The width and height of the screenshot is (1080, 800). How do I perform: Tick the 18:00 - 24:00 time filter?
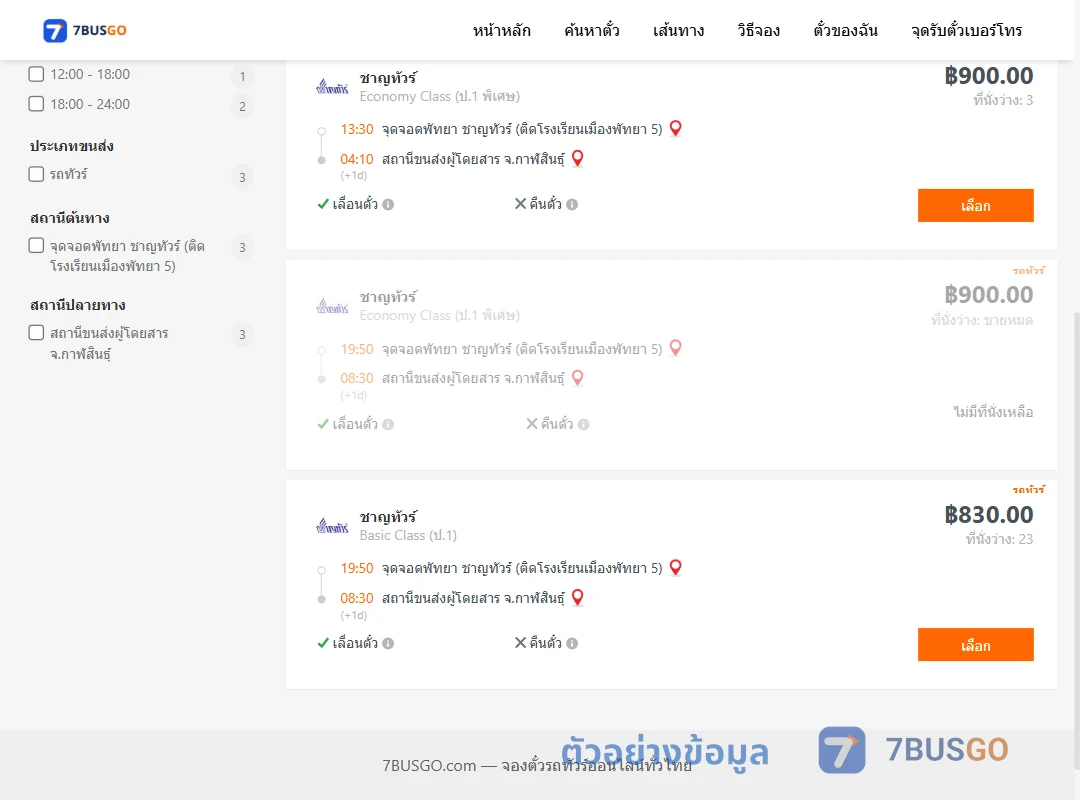click(37, 103)
